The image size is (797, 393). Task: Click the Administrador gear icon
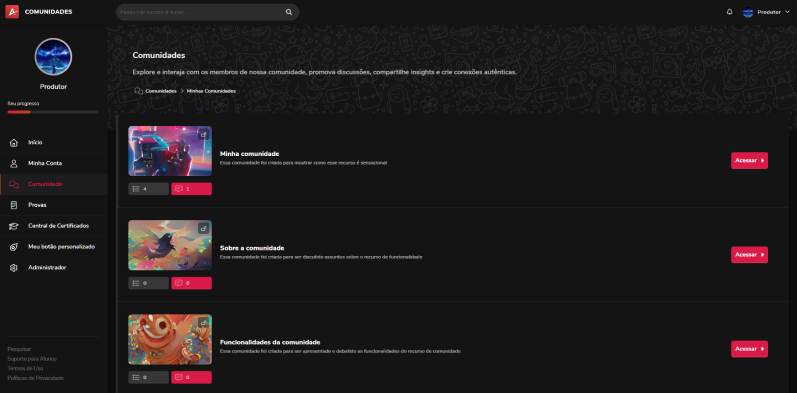(x=14, y=267)
